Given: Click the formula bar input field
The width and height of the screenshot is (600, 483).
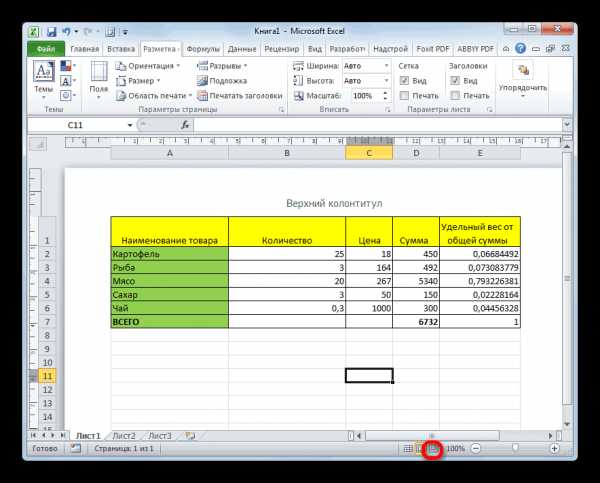Looking at the screenshot, I should (x=378, y=125).
